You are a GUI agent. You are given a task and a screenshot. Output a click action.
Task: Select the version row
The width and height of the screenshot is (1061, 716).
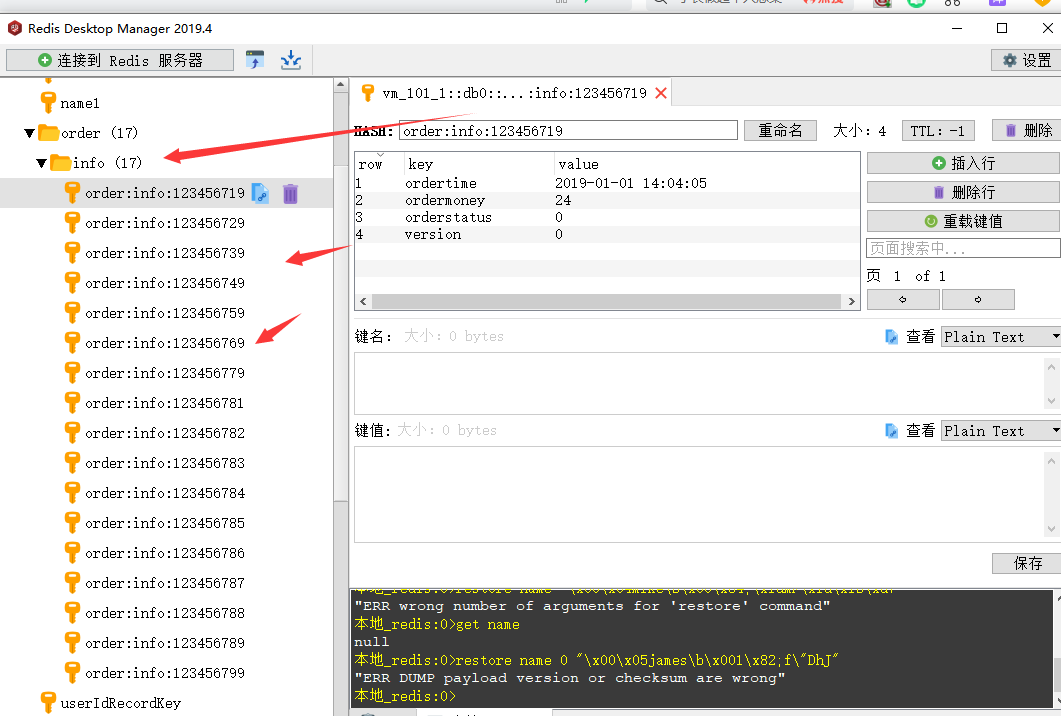(607, 234)
